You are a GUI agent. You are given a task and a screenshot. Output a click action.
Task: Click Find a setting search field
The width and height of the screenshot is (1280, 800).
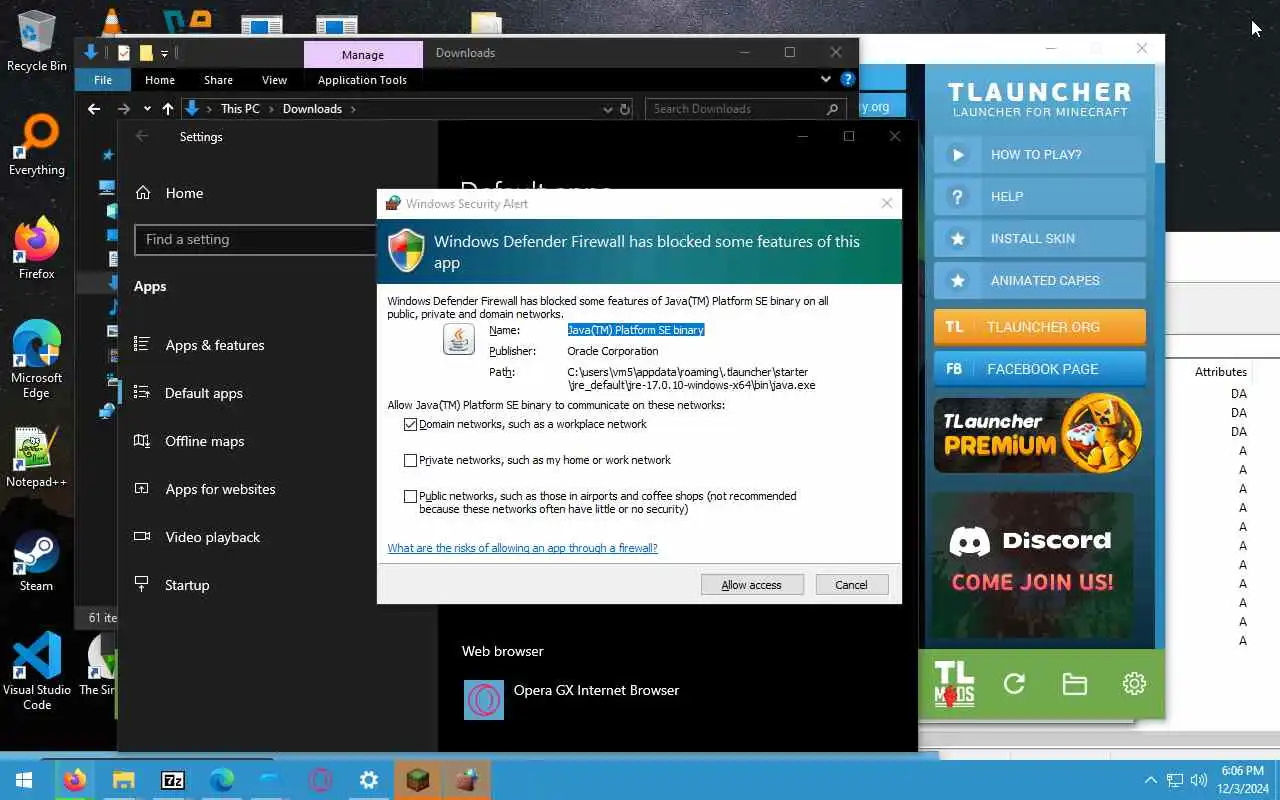point(256,240)
